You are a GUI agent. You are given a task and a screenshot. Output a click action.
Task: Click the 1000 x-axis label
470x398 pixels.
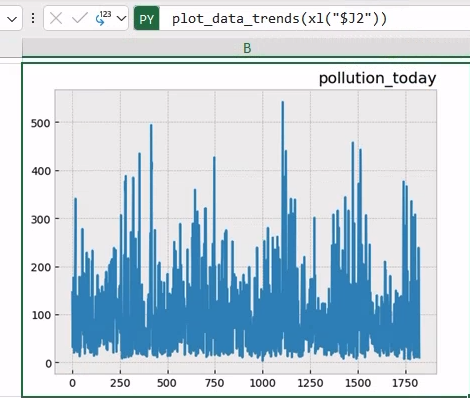click(x=263, y=383)
